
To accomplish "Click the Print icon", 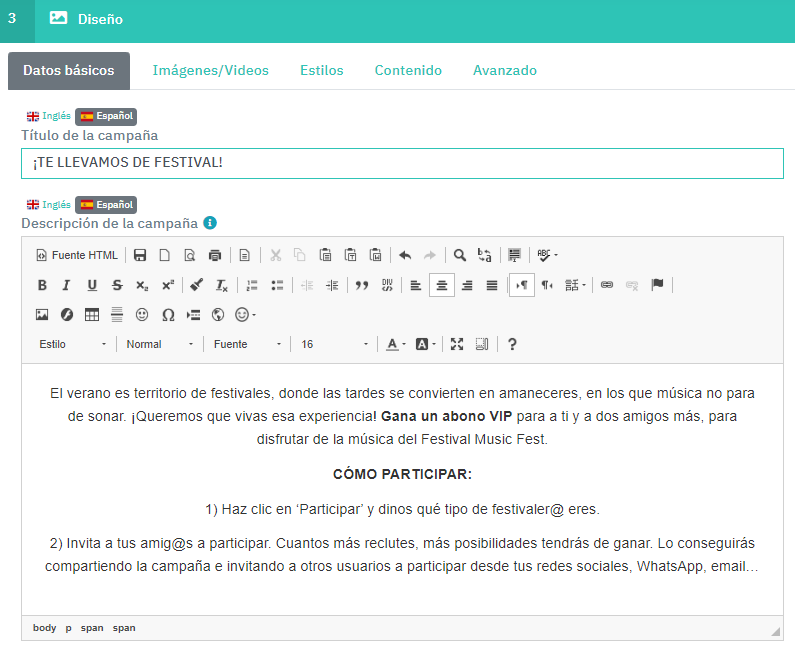I will coord(215,255).
